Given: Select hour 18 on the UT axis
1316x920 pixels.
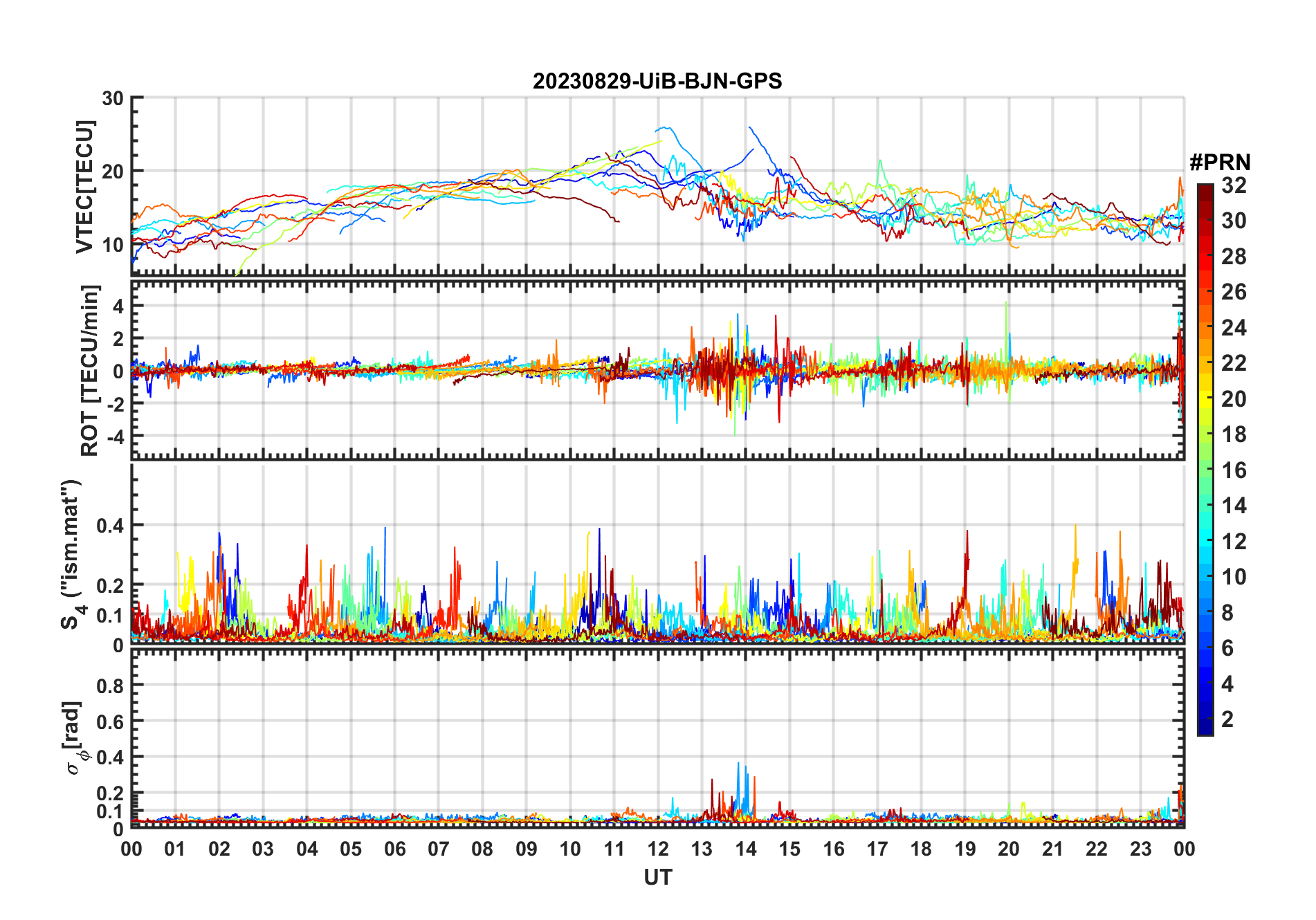Looking at the screenshot, I should (920, 849).
